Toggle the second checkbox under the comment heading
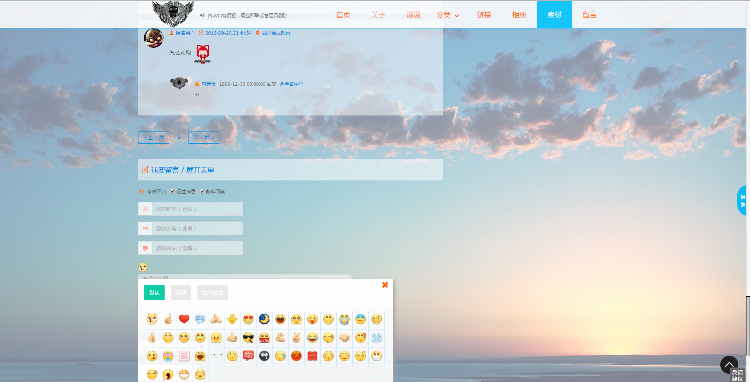The image size is (750, 382). click(202, 191)
